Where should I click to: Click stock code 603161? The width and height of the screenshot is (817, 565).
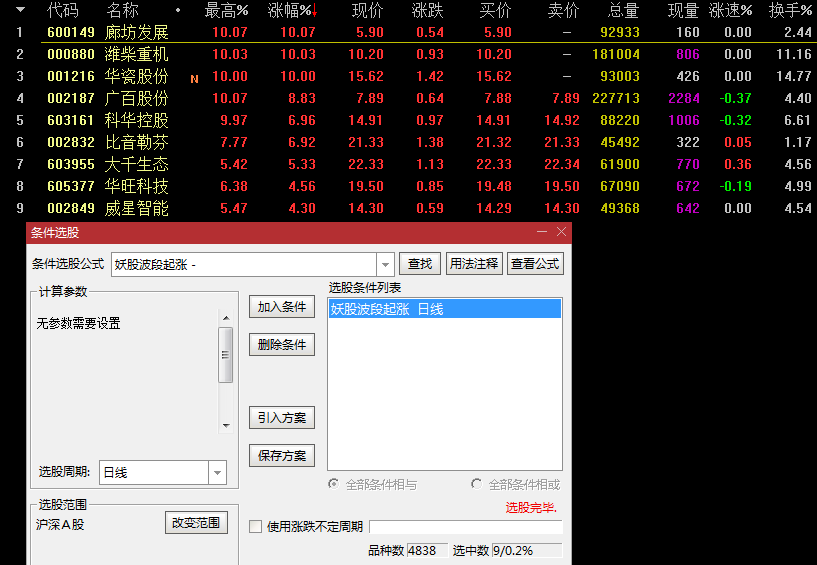pos(71,120)
